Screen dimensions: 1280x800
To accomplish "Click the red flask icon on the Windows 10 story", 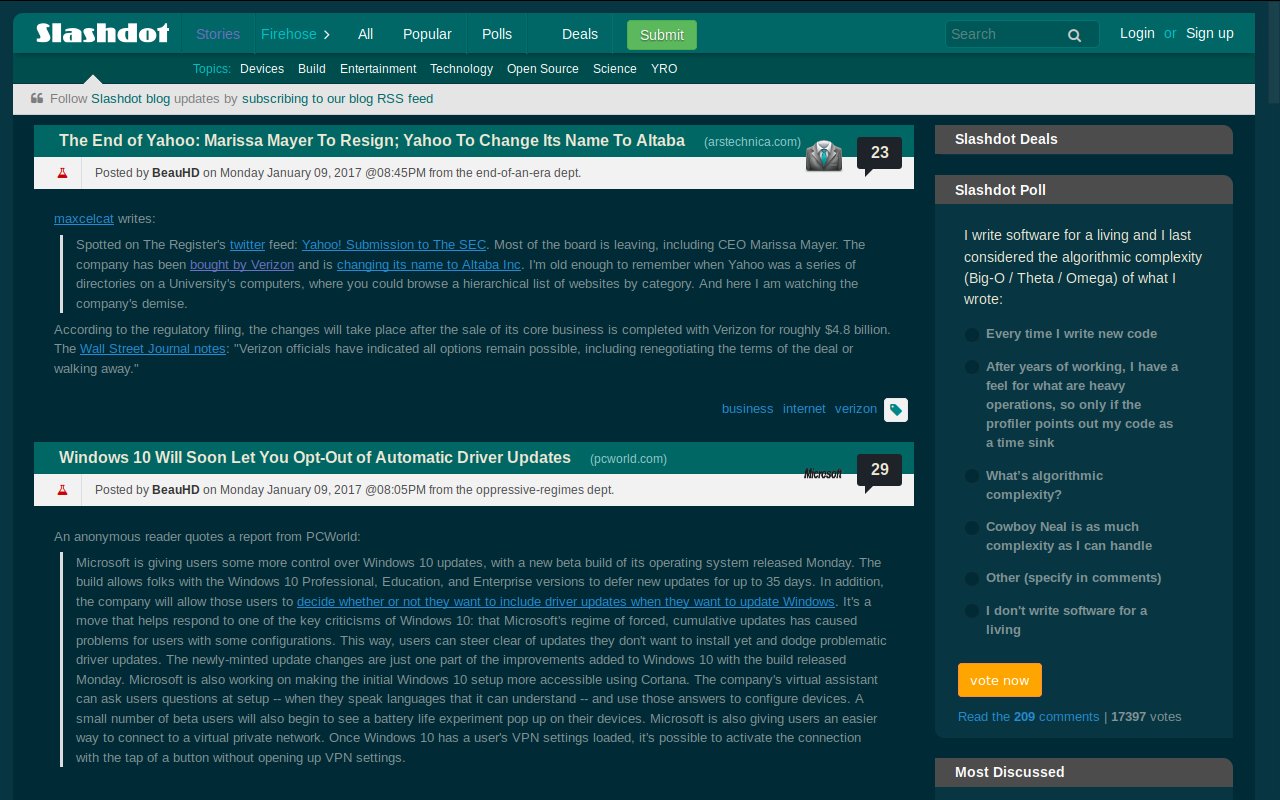I will (62, 490).
